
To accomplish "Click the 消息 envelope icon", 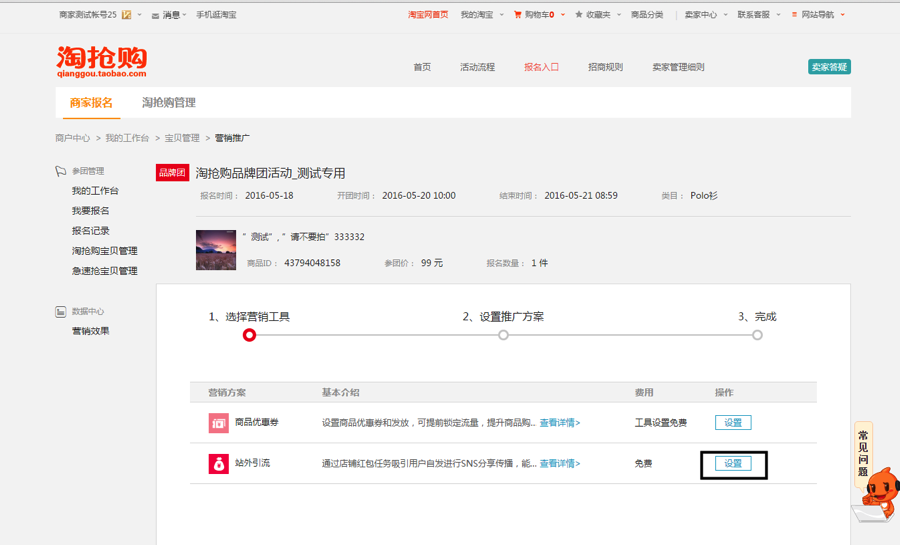I will tap(155, 15).
